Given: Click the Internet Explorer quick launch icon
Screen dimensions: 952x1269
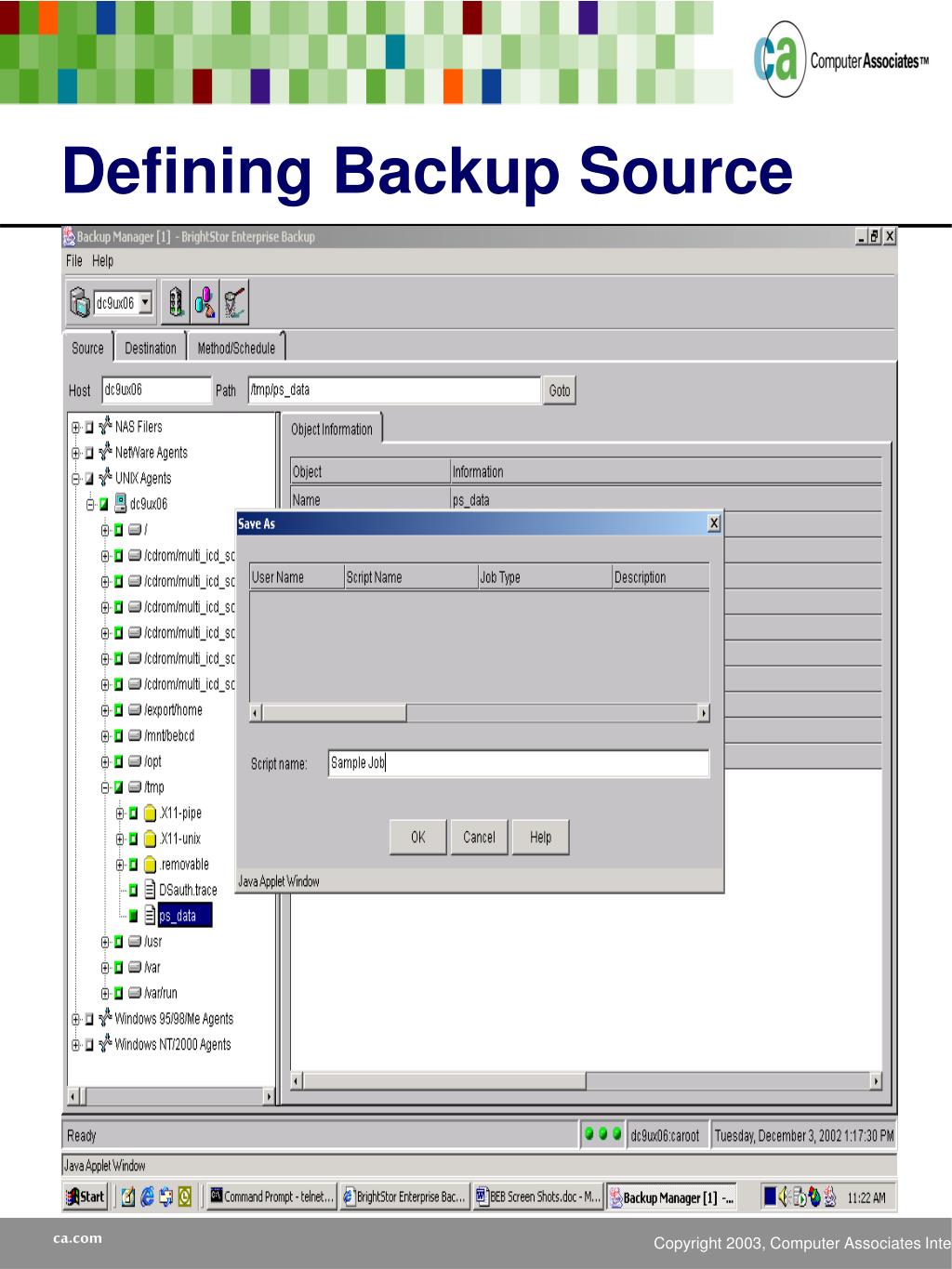Looking at the screenshot, I should pyautogui.click(x=148, y=1197).
